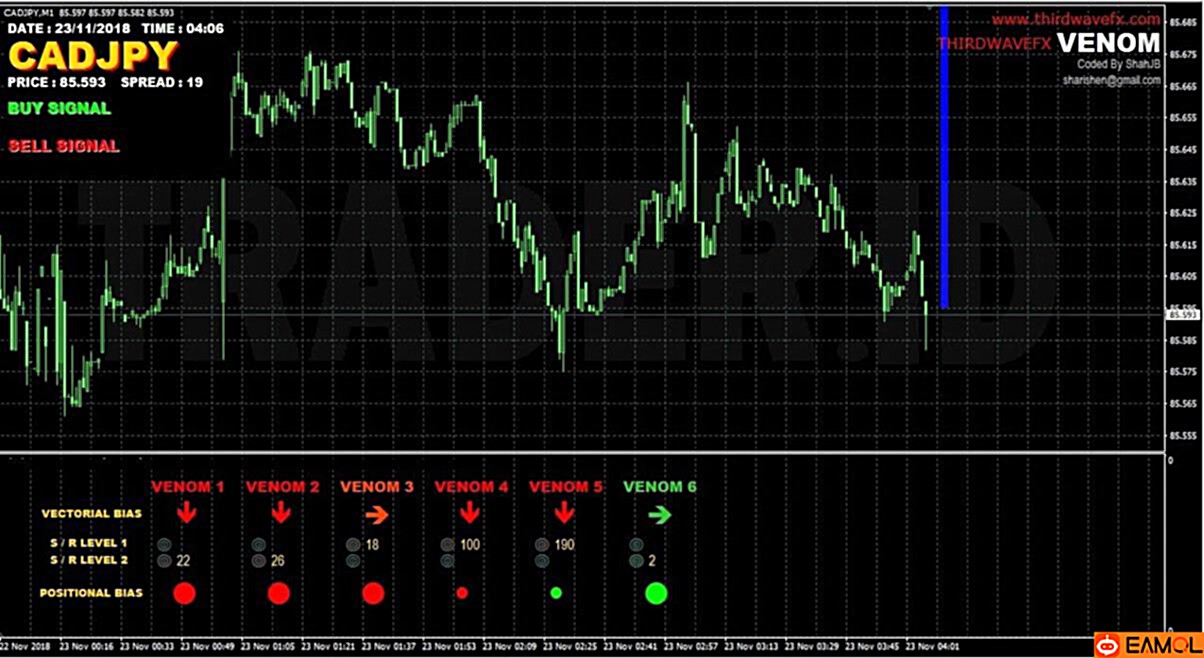Click the VECTORIAL BIAS row label
This screenshot has width=1204, height=658.
91,514
